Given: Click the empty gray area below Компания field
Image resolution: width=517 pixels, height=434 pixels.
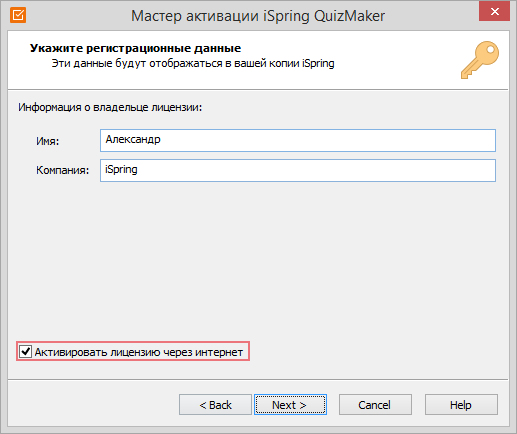Looking at the screenshot, I should (x=257, y=260).
